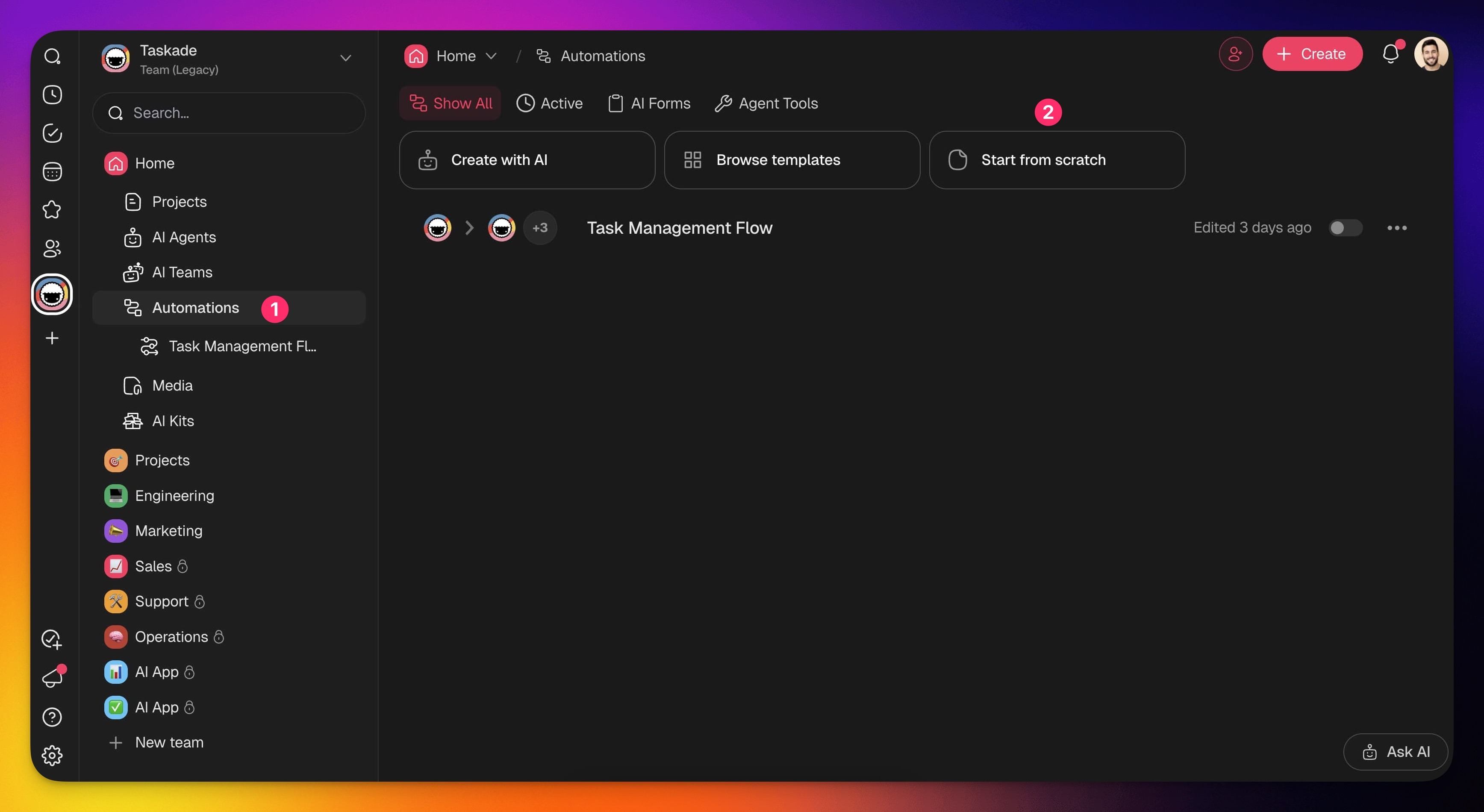The width and height of the screenshot is (1484, 812).
Task: Open the Home breadcrumb dropdown
Action: click(491, 56)
